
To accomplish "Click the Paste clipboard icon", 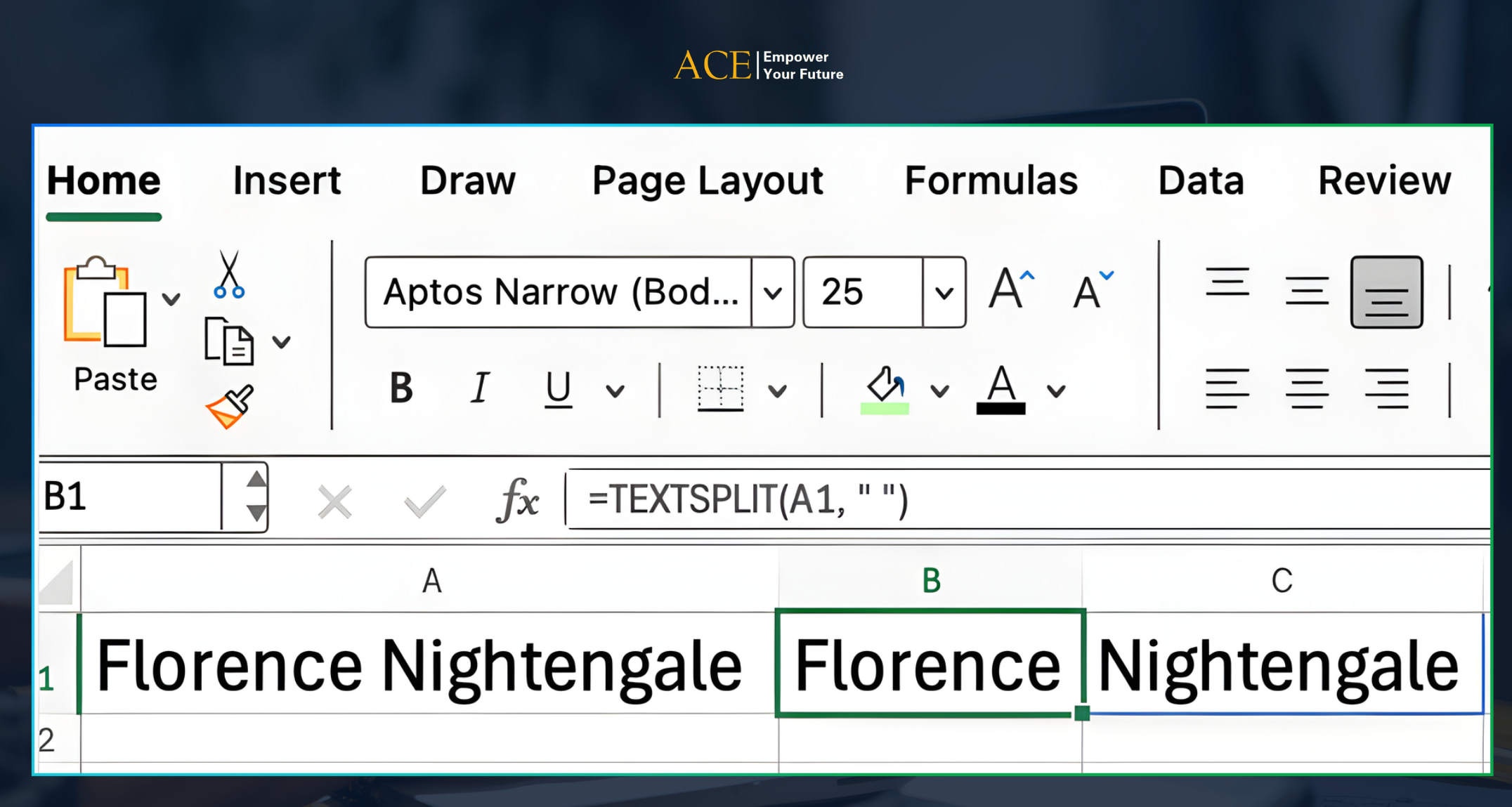I will click(x=105, y=303).
